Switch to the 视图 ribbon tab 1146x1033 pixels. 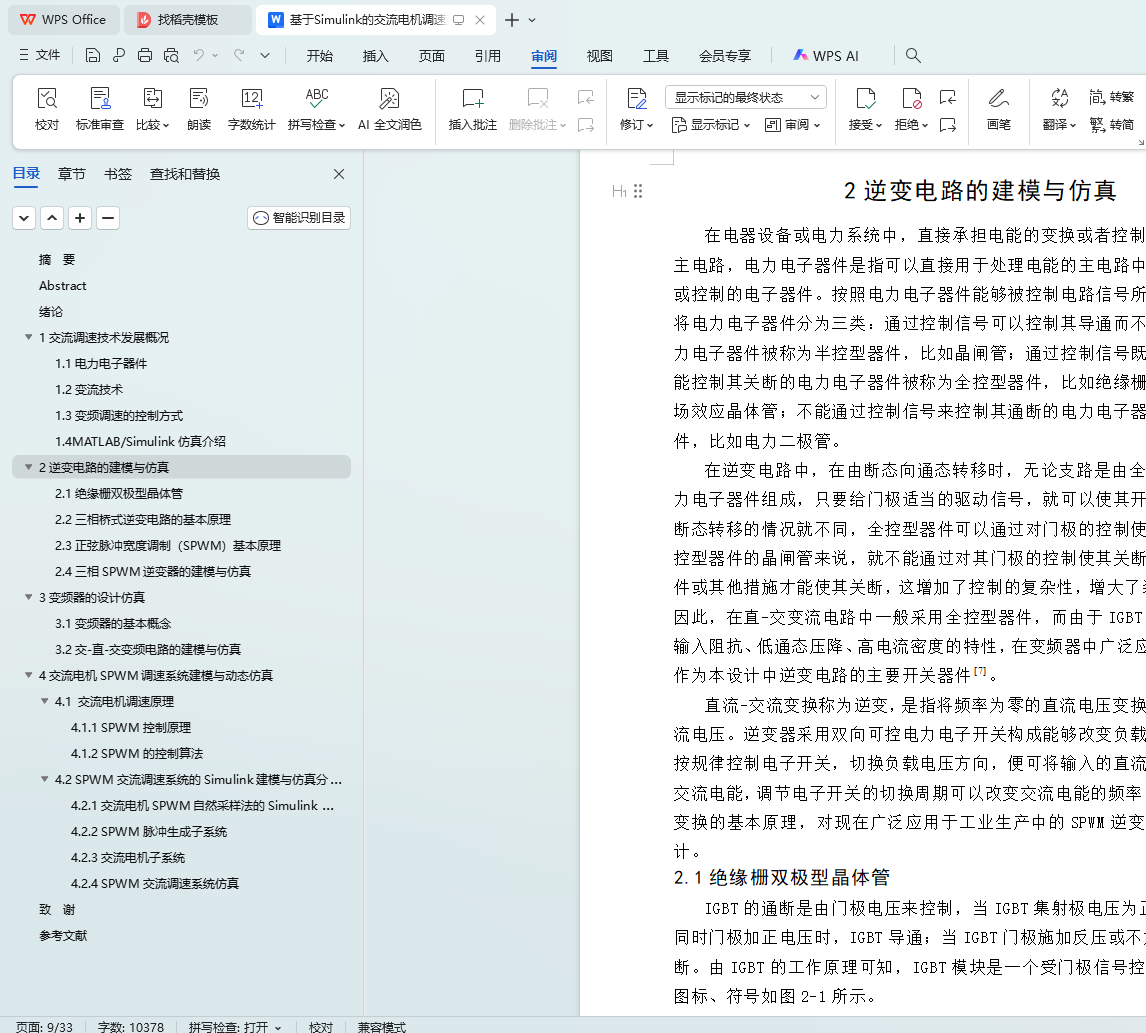(599, 56)
